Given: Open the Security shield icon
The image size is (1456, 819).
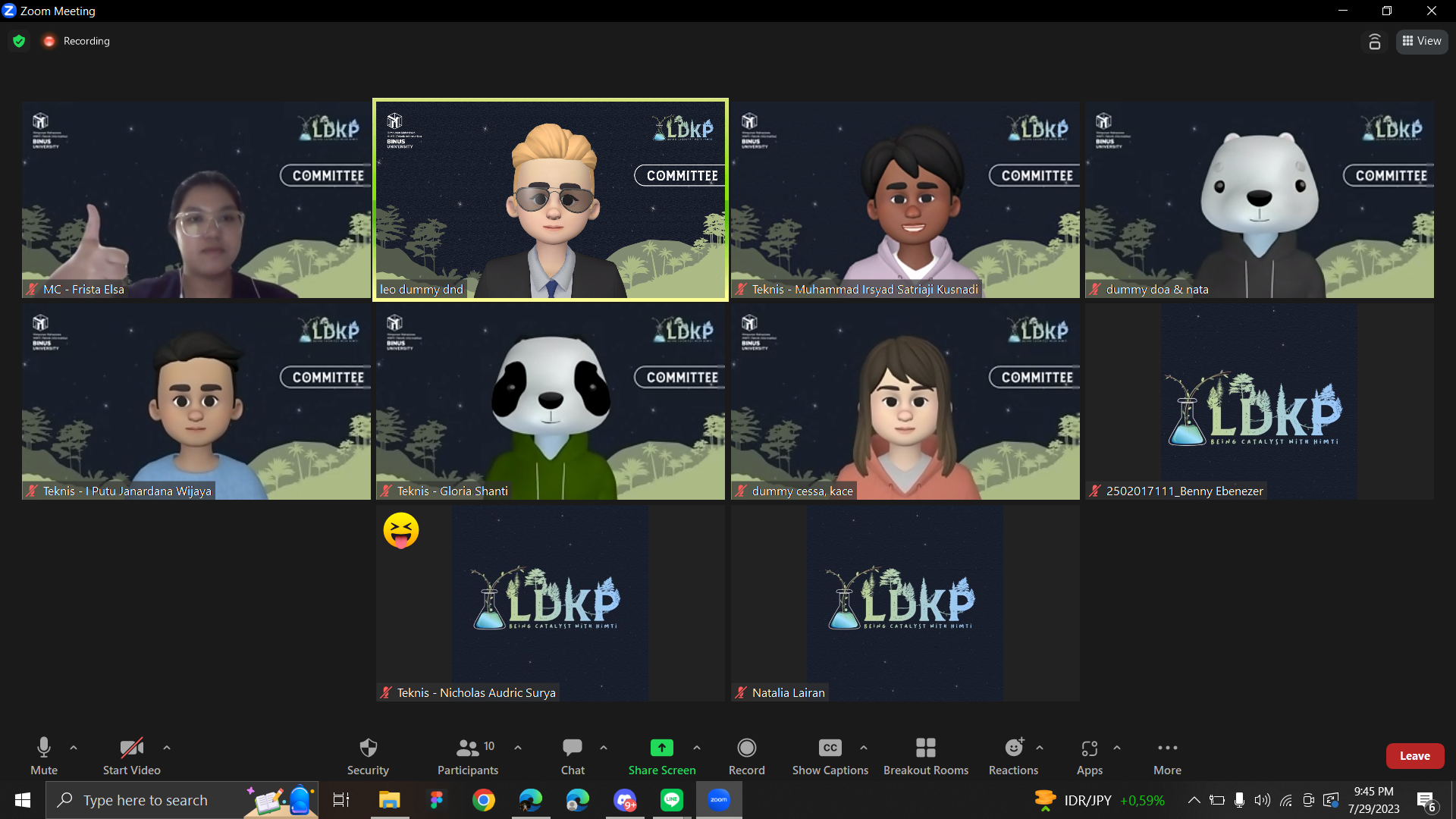Looking at the screenshot, I should click(368, 748).
